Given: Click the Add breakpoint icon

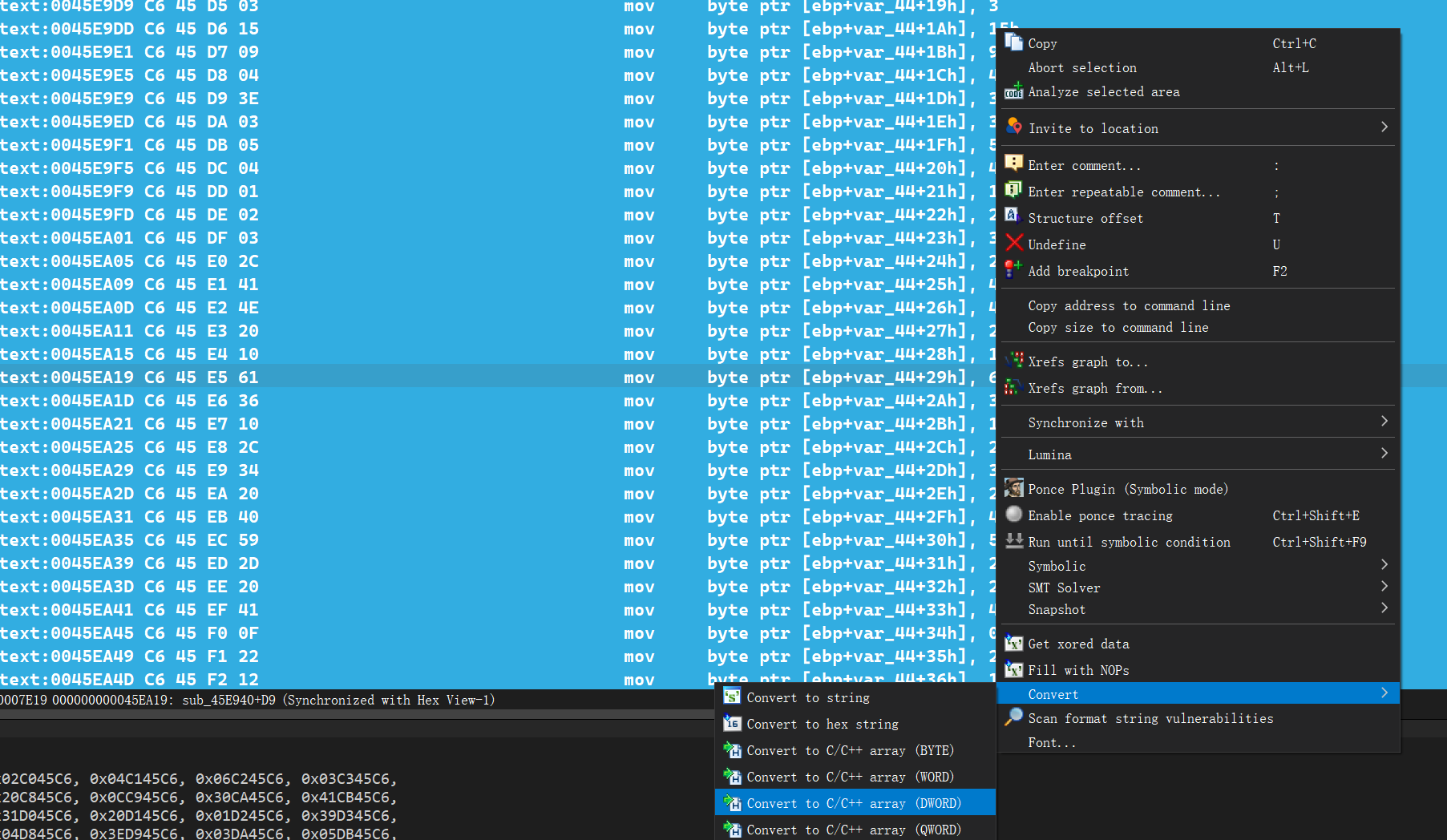Looking at the screenshot, I should point(1014,270).
